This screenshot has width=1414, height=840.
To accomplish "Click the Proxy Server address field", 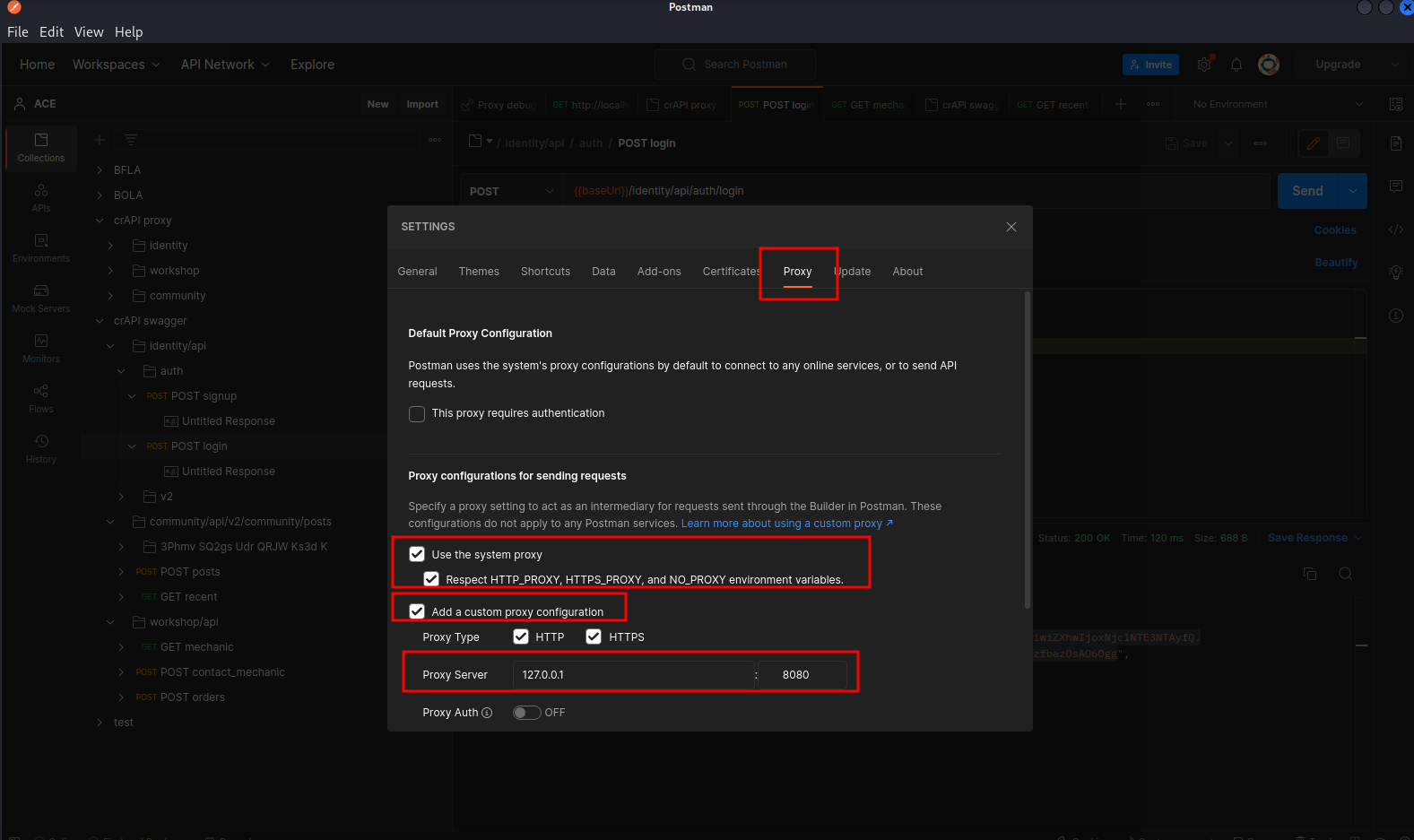I will tap(633, 675).
